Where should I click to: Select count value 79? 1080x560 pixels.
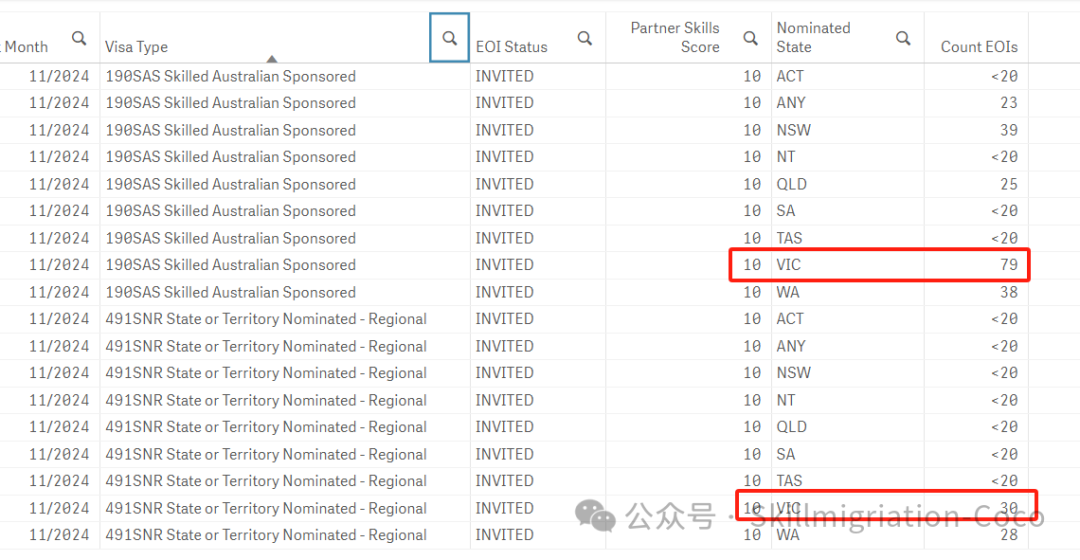(1009, 265)
